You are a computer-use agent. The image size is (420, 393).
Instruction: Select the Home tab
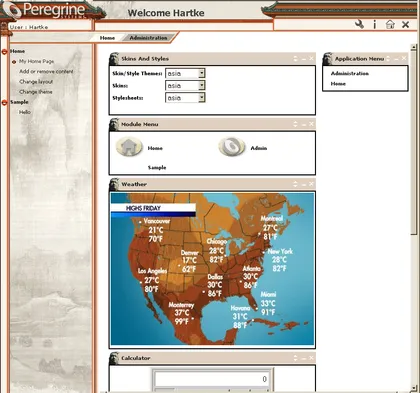click(x=107, y=38)
